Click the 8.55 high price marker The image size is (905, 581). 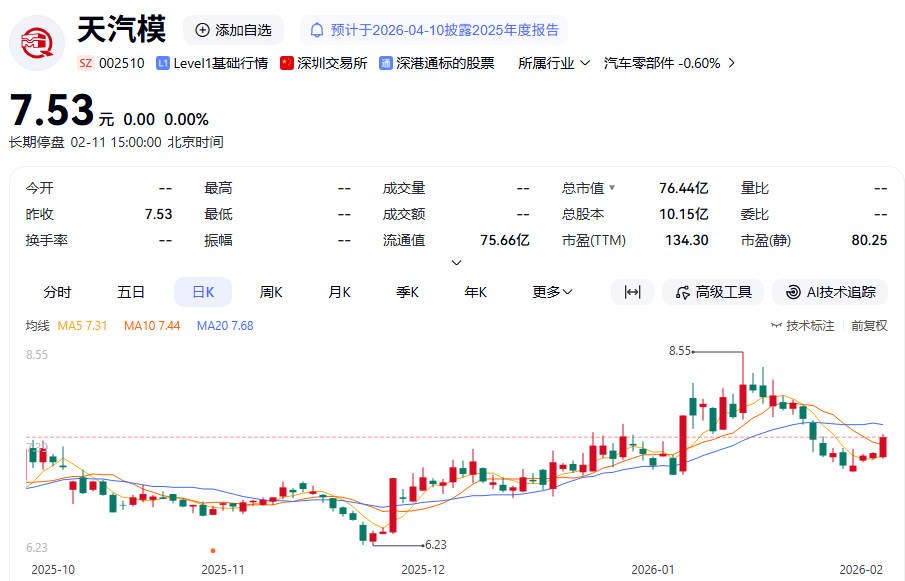[x=680, y=351]
